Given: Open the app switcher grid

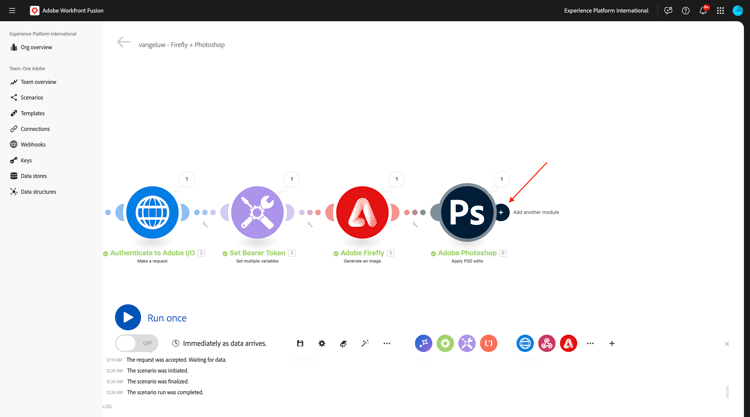Looking at the screenshot, I should pos(720,11).
